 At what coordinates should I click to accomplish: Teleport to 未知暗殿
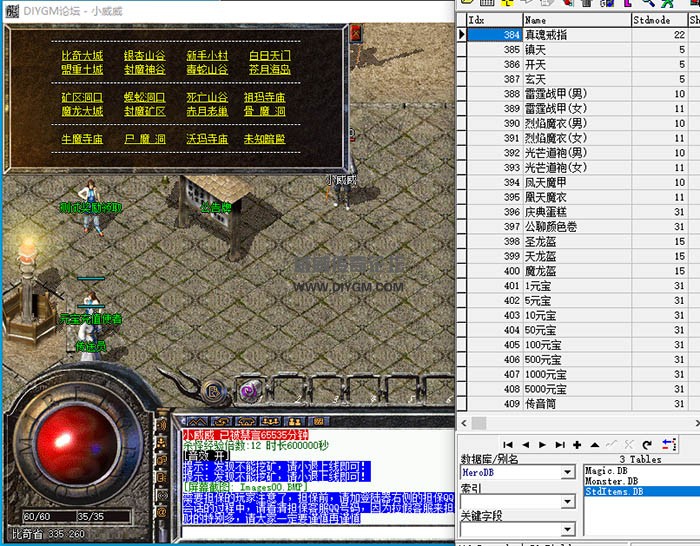(265, 139)
